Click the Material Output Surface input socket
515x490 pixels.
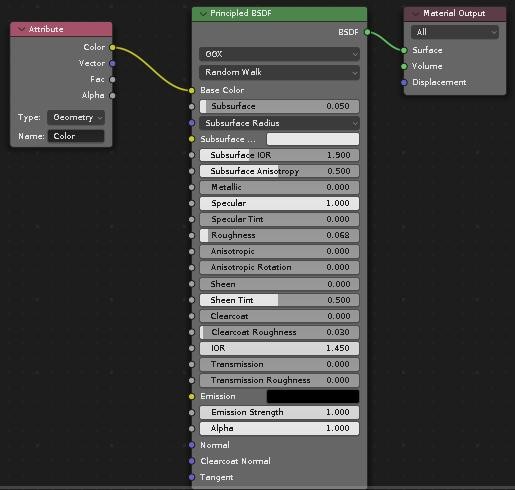click(404, 50)
